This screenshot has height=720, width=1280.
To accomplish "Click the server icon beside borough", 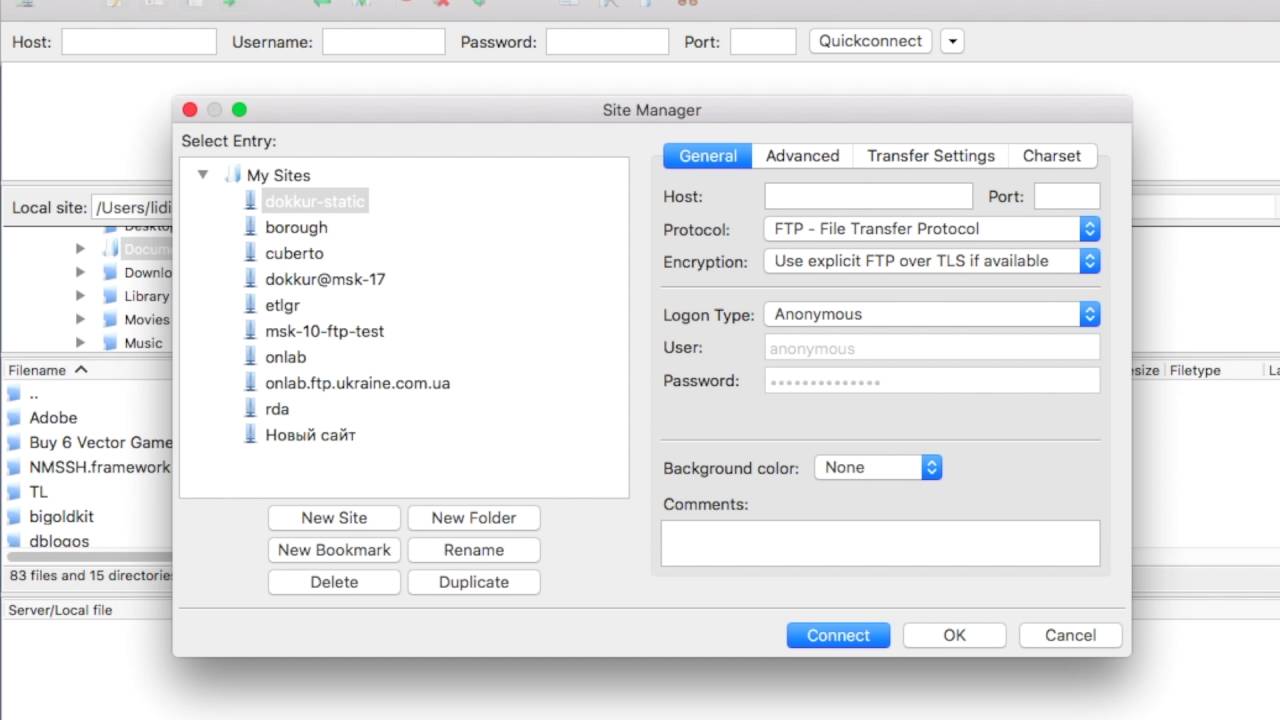I will (x=251, y=227).
